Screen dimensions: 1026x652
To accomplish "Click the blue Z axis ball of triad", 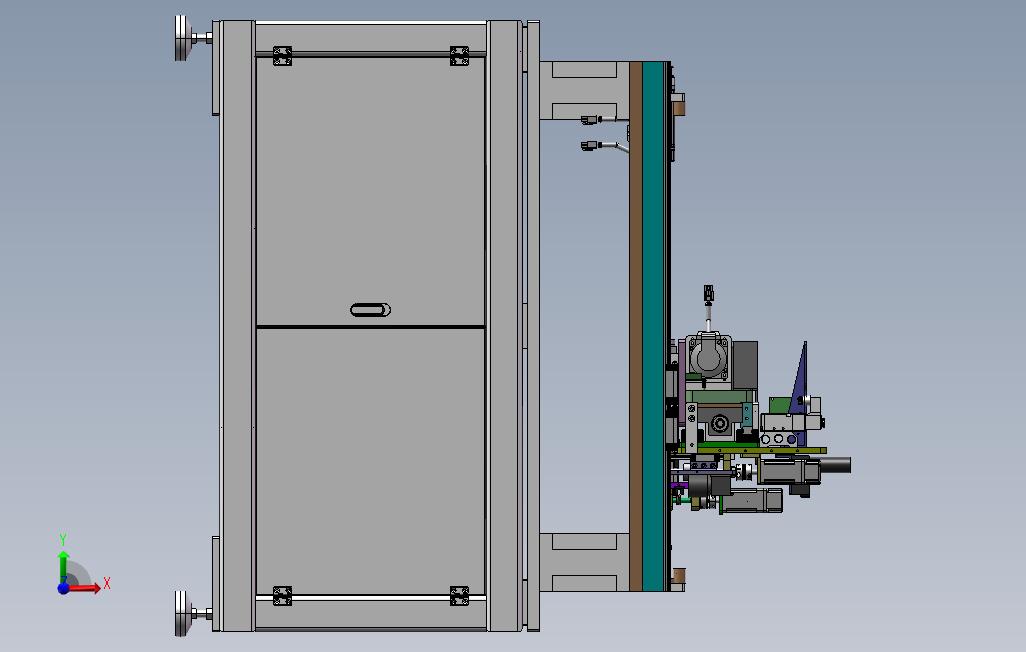I will (63, 589).
